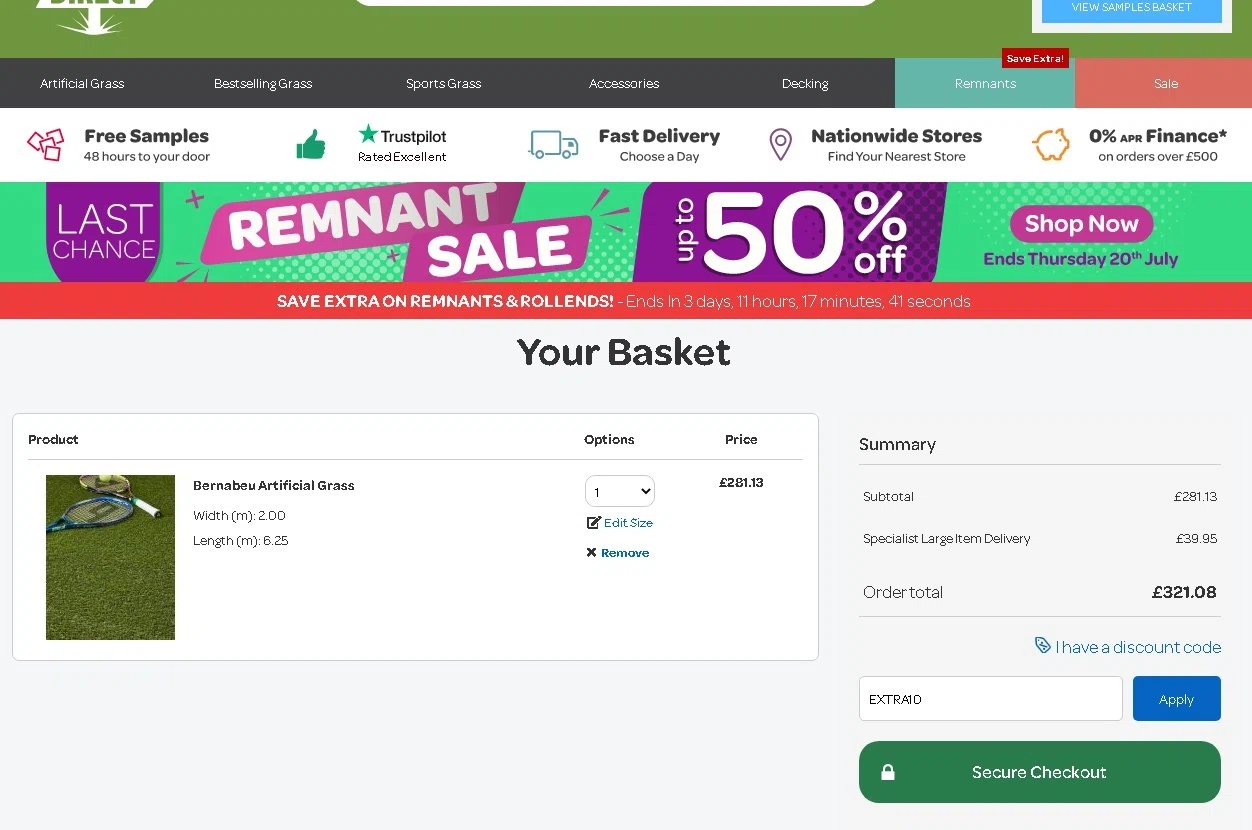Apply the discount code
1252x830 pixels.
pyautogui.click(x=1176, y=699)
